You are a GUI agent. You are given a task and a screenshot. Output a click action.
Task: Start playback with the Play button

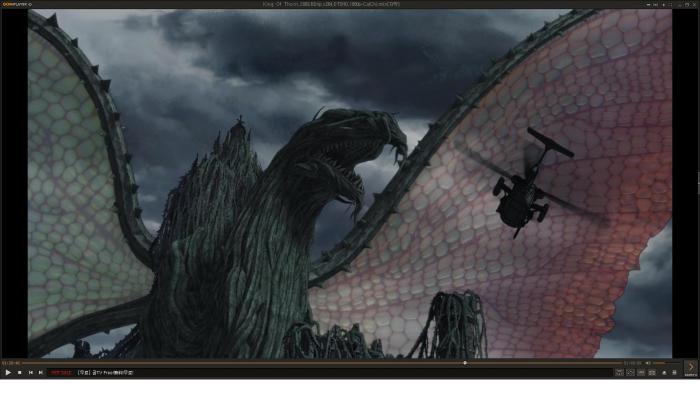point(8,372)
